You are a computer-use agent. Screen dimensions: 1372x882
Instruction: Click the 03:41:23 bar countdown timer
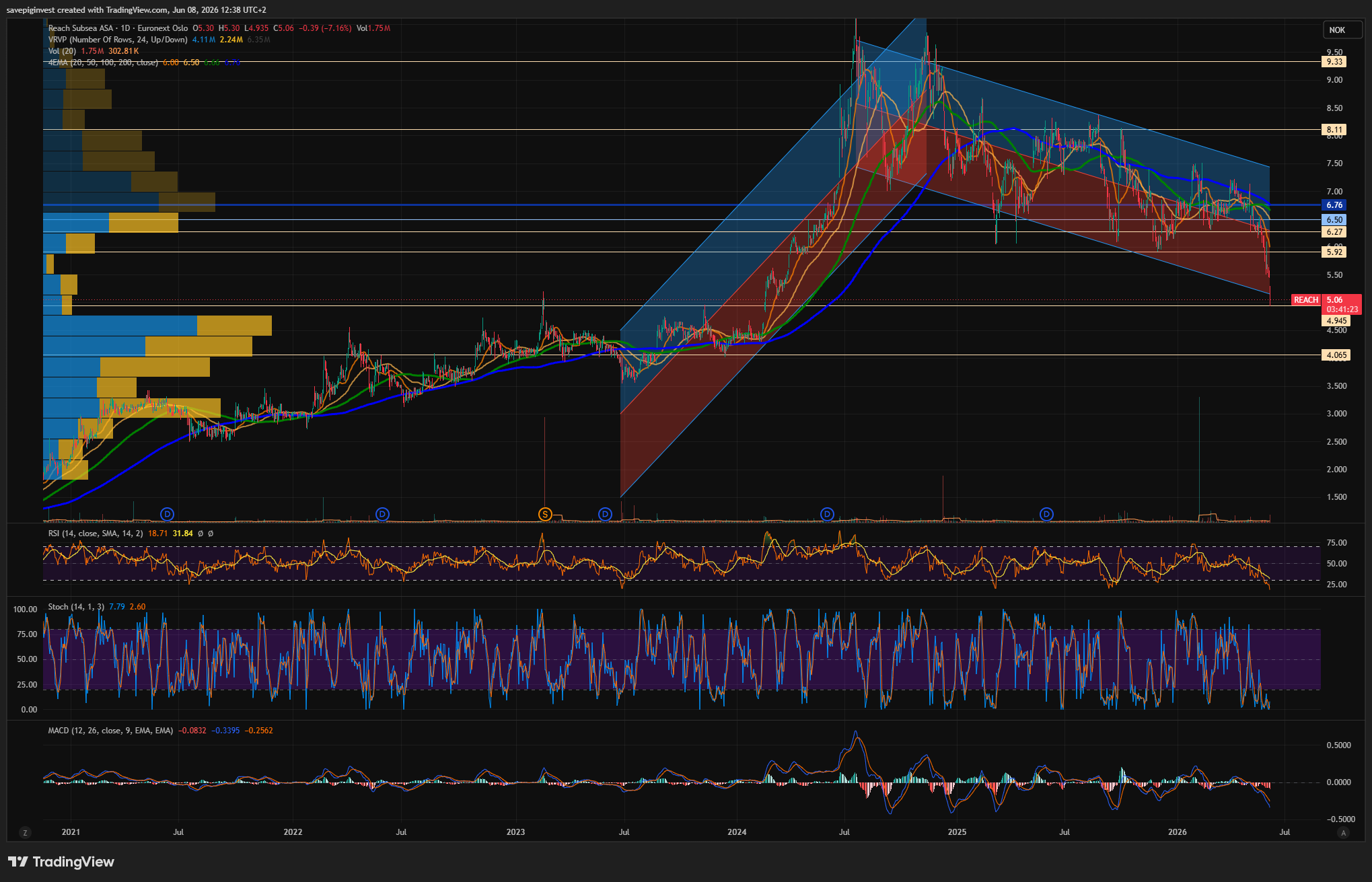1342,309
